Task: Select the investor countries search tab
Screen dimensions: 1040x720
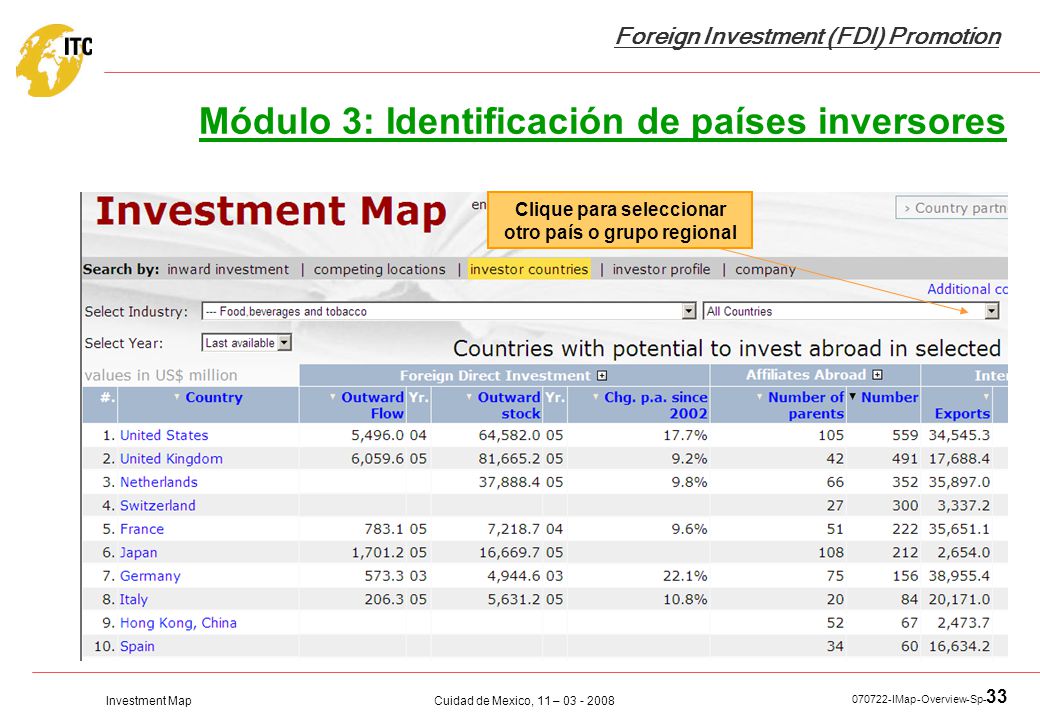Action: 529,269
